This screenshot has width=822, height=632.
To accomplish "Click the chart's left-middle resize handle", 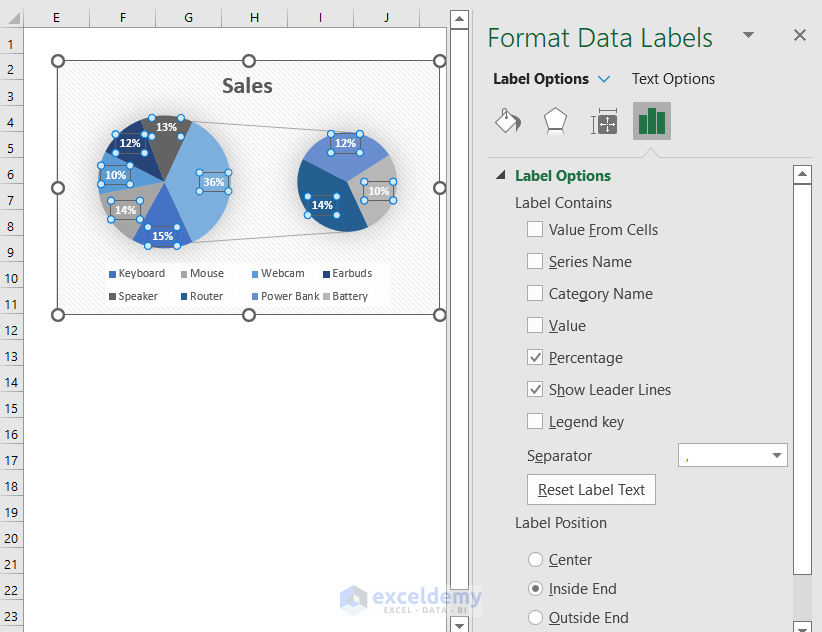I will click(58, 188).
